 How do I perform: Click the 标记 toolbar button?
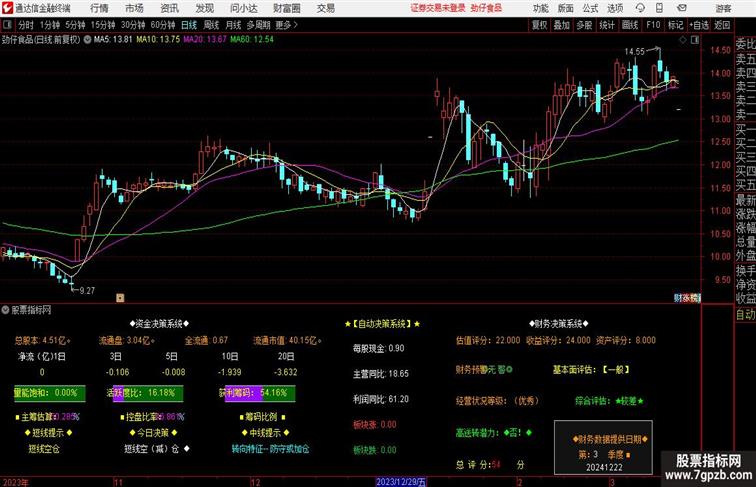[675, 25]
